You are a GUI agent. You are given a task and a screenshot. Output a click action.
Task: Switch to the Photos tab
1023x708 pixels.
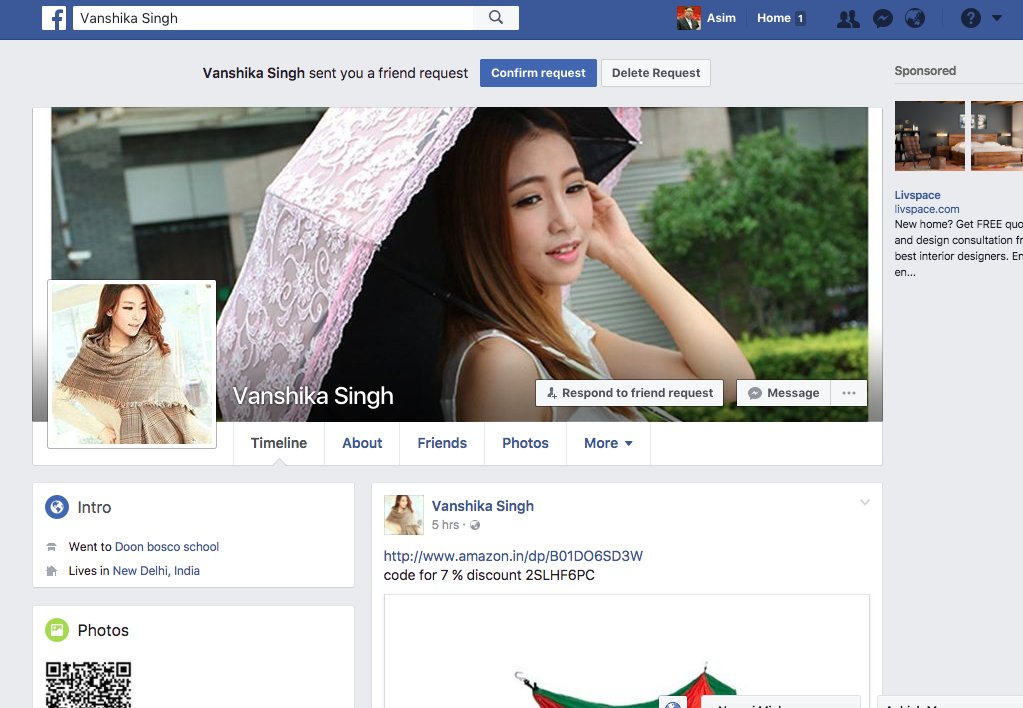(x=525, y=443)
